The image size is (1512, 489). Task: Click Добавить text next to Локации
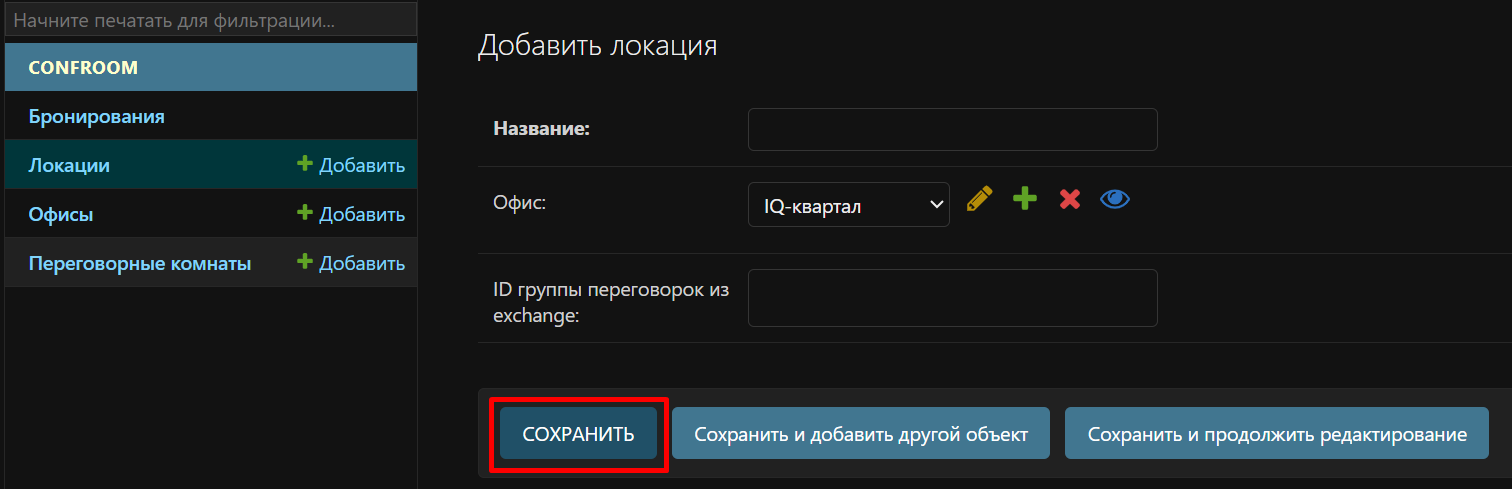click(x=362, y=166)
